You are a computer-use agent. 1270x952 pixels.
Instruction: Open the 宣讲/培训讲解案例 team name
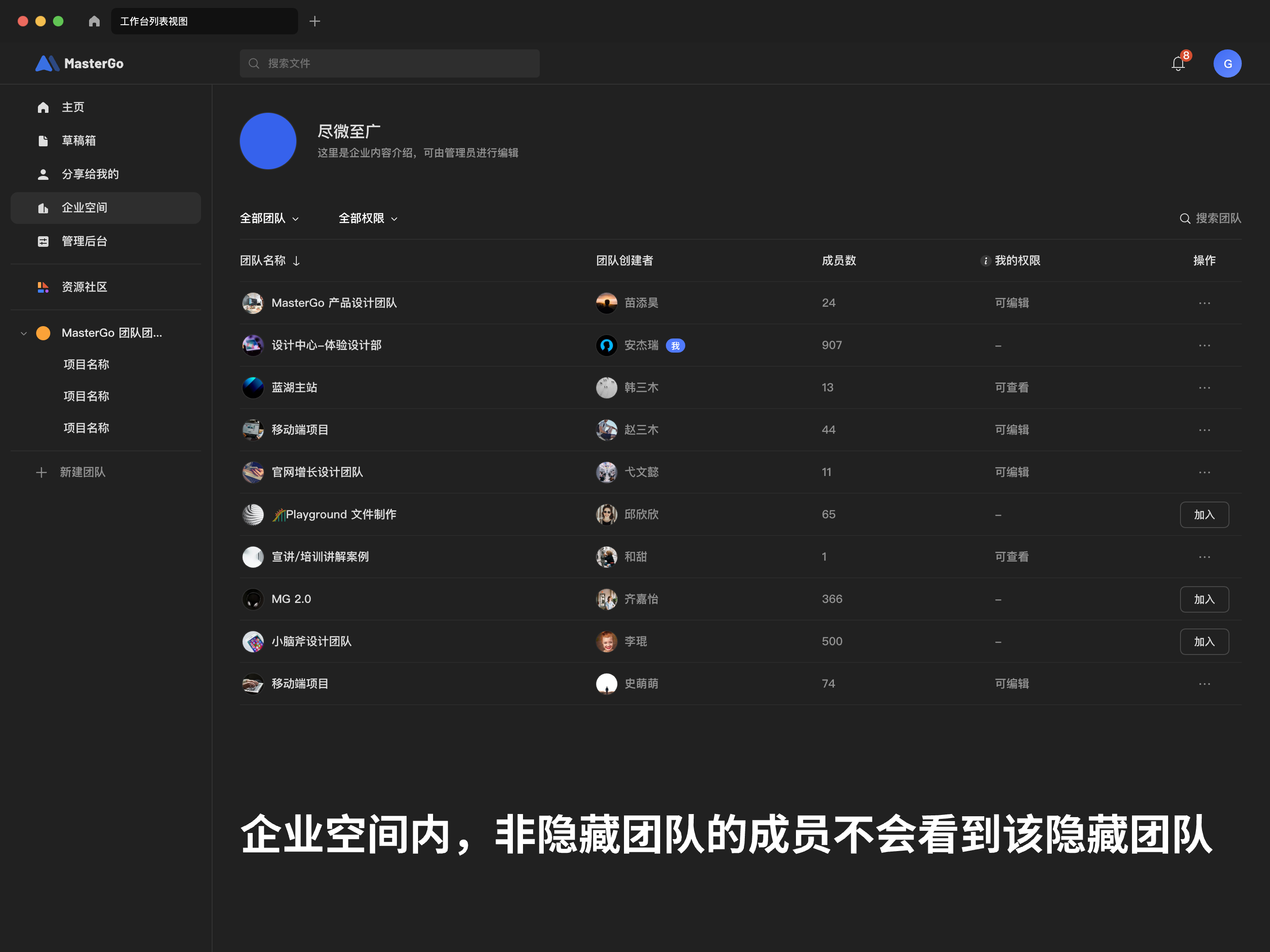pyautogui.click(x=320, y=557)
